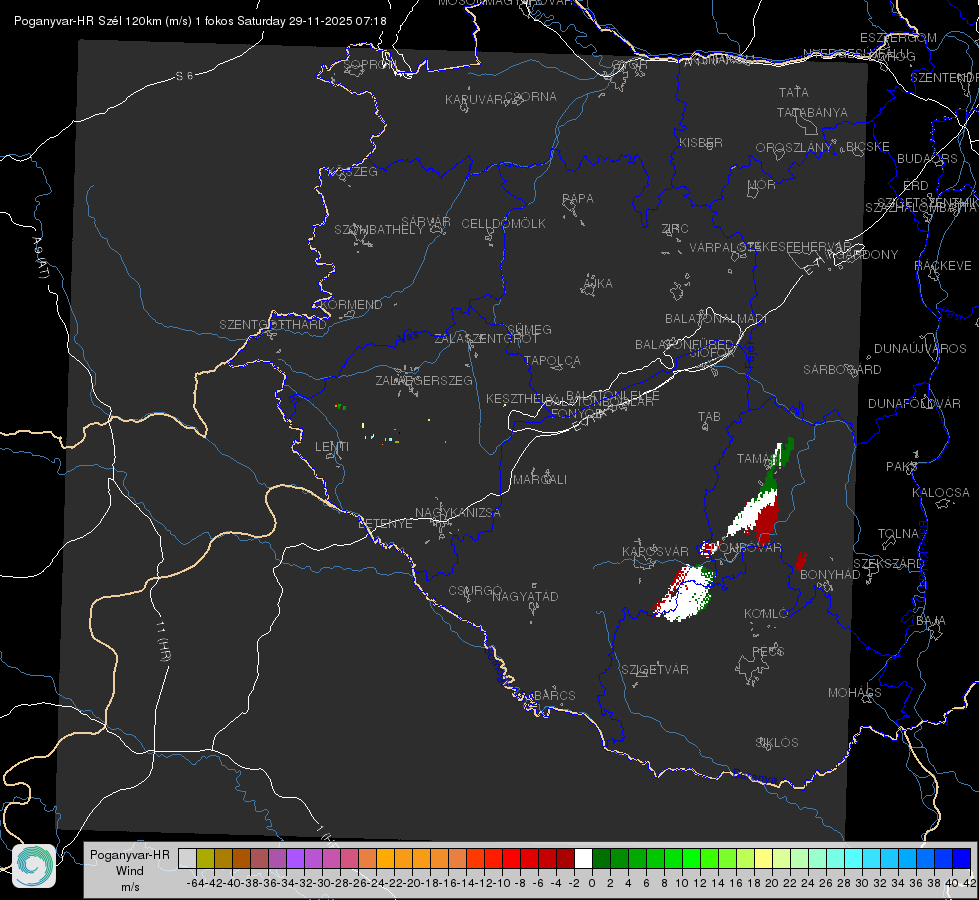979x900 pixels.
Task: Click the ZALAEGERSZEG city label
Action: click(424, 380)
